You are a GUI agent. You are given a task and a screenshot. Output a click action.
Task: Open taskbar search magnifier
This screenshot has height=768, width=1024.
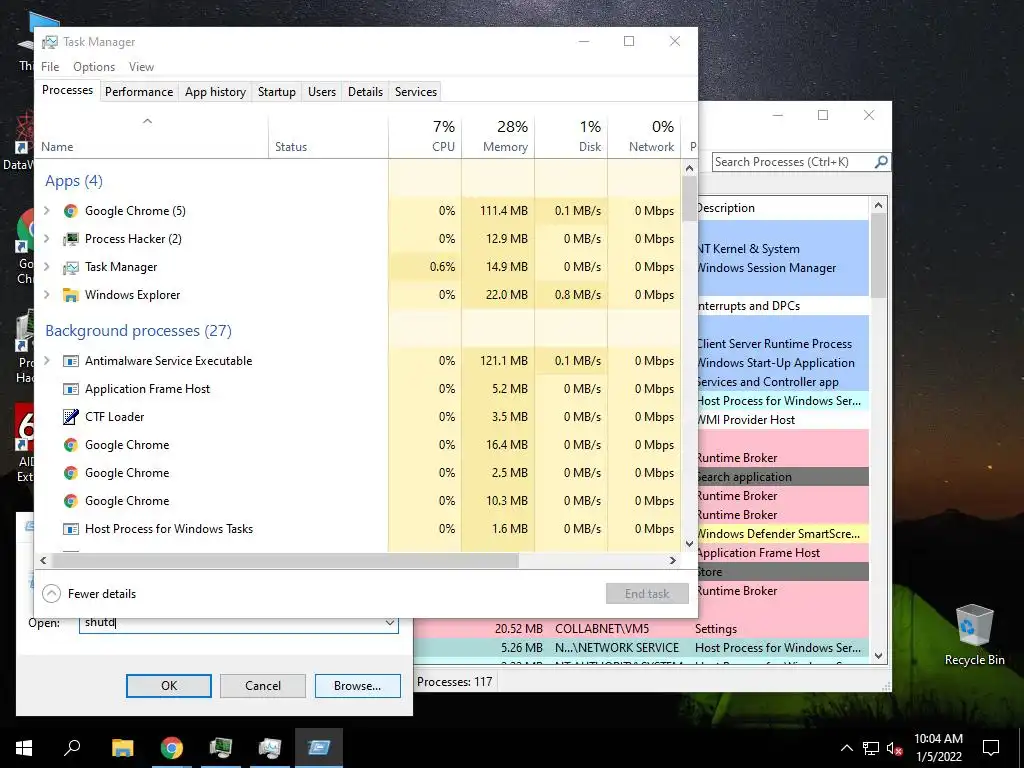72,748
